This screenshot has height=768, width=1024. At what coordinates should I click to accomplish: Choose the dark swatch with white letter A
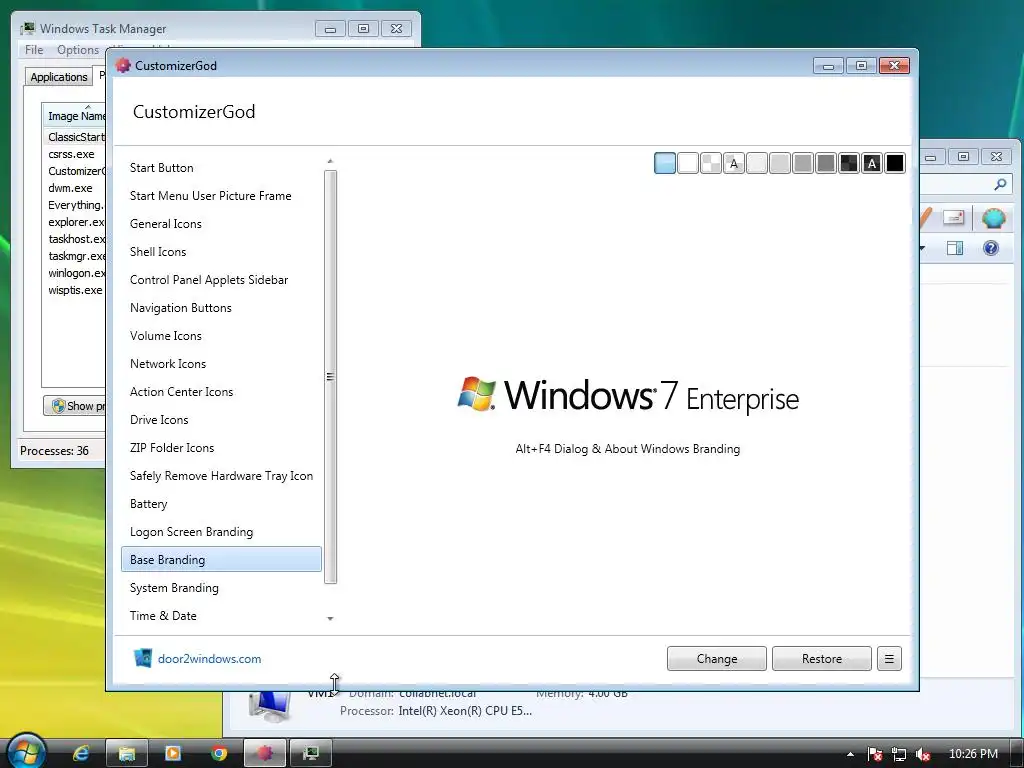point(872,163)
